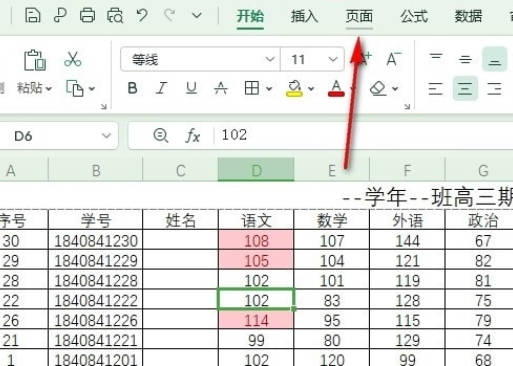The width and height of the screenshot is (513, 366).
Task: Redo the last undone action
Action: coord(170,15)
